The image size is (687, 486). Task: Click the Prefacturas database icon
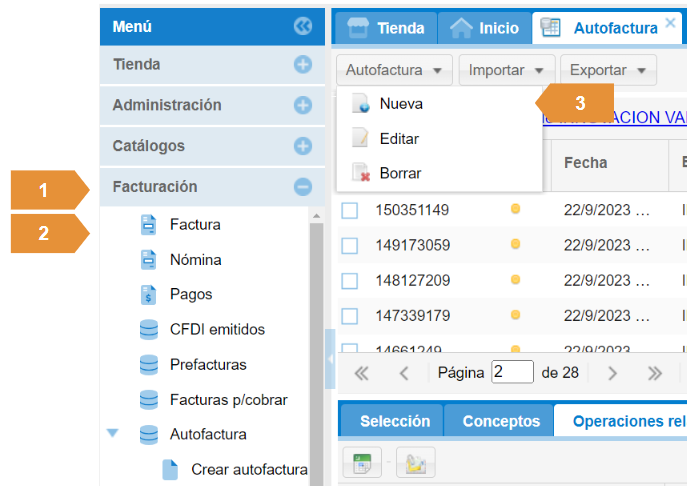[149, 365]
